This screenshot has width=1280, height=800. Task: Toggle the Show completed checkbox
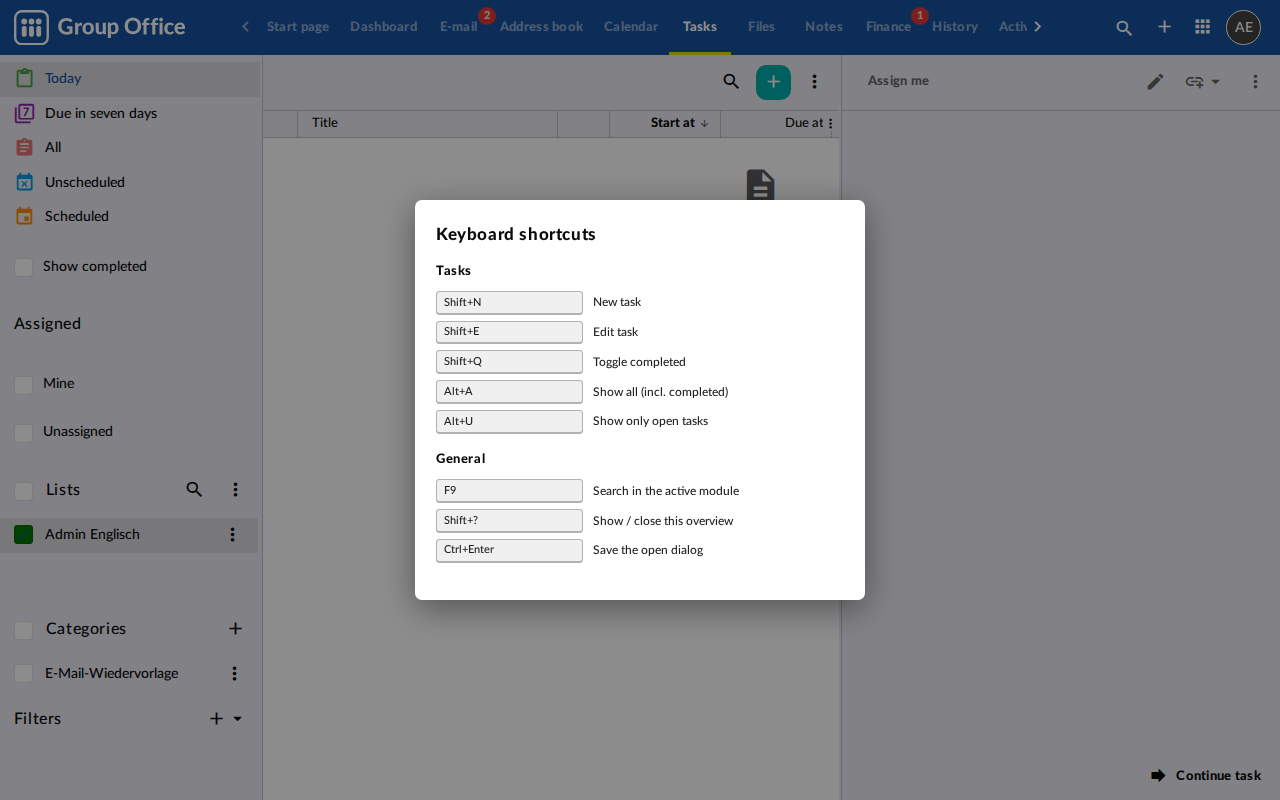[24, 267]
